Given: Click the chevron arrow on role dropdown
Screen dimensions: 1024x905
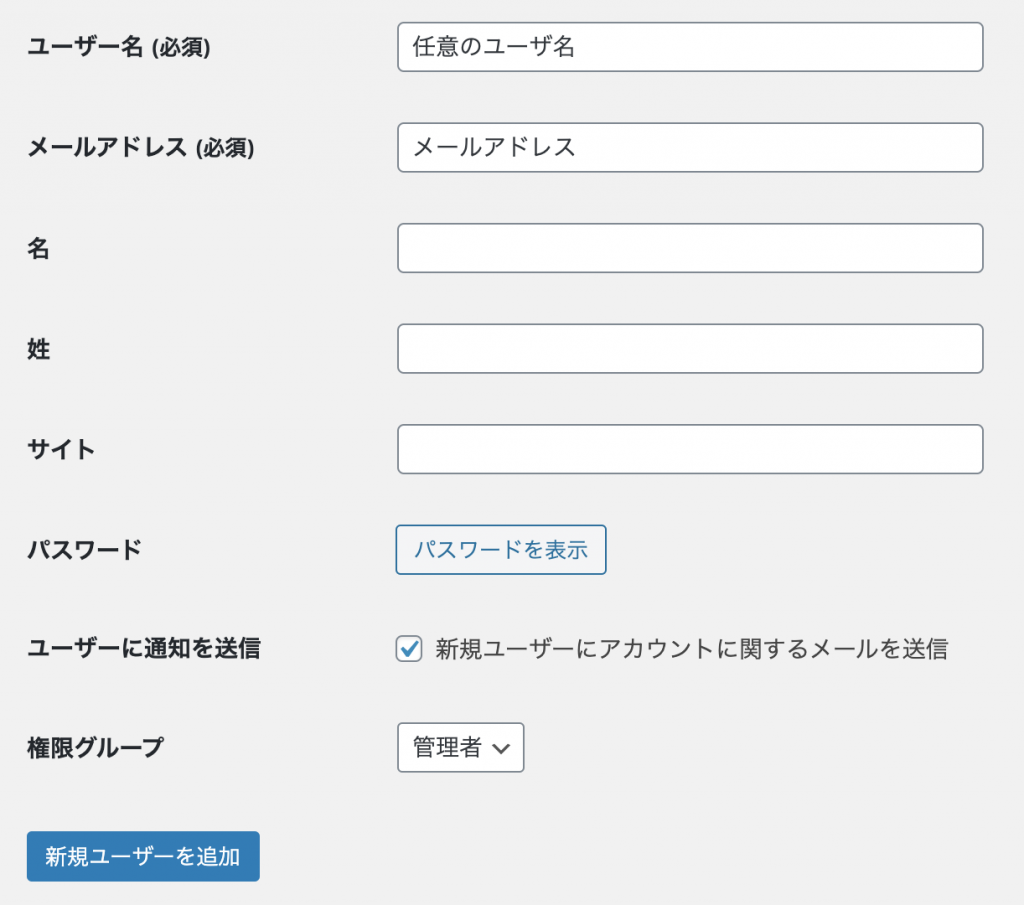Looking at the screenshot, I should [x=502, y=748].
